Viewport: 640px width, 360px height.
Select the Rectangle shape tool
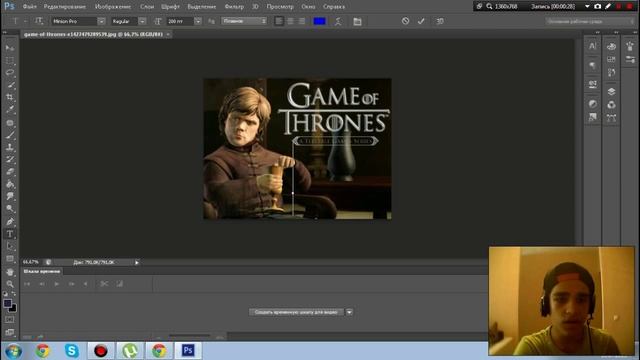10,259
